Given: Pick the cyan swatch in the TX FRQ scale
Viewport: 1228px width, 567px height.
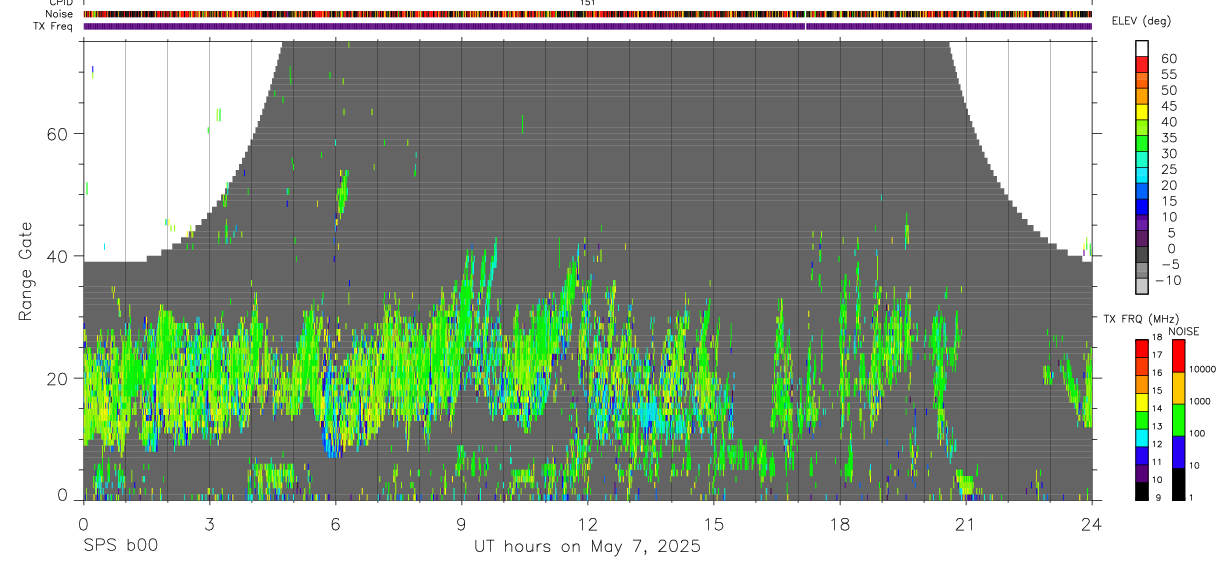Looking at the screenshot, I should 1142,438.
